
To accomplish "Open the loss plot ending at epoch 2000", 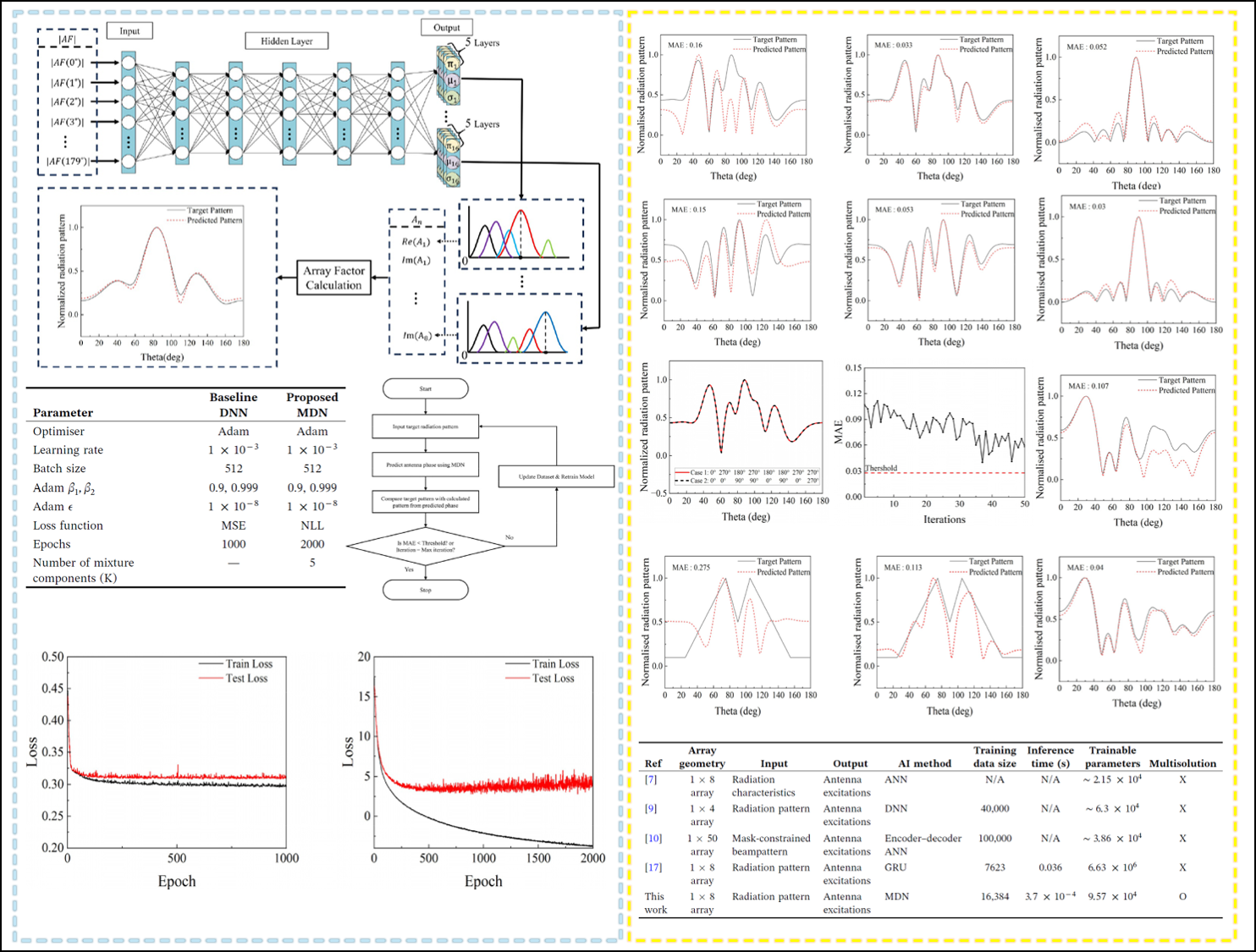I will click(x=472, y=770).
